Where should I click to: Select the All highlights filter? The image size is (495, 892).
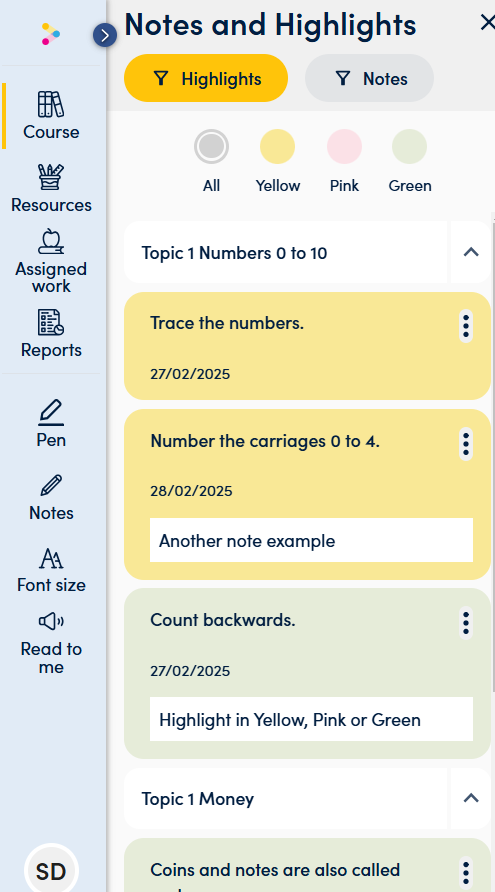click(x=211, y=161)
